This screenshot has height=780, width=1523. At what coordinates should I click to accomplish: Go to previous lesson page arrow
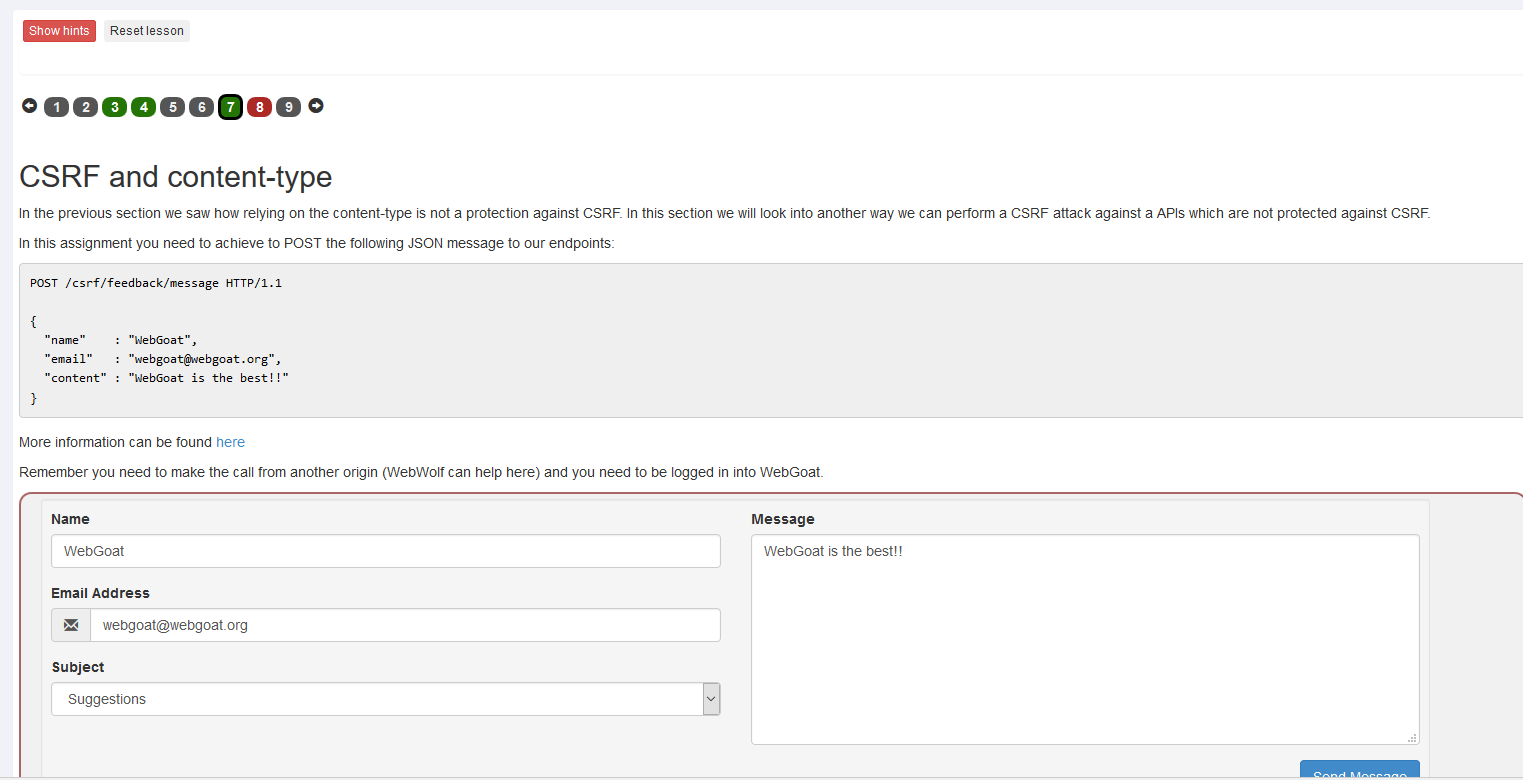pos(30,106)
